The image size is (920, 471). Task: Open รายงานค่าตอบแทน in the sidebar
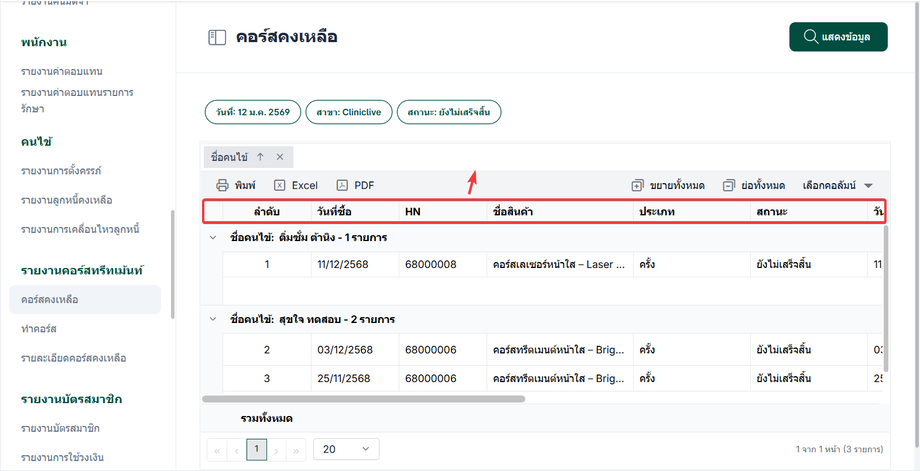coord(62,72)
